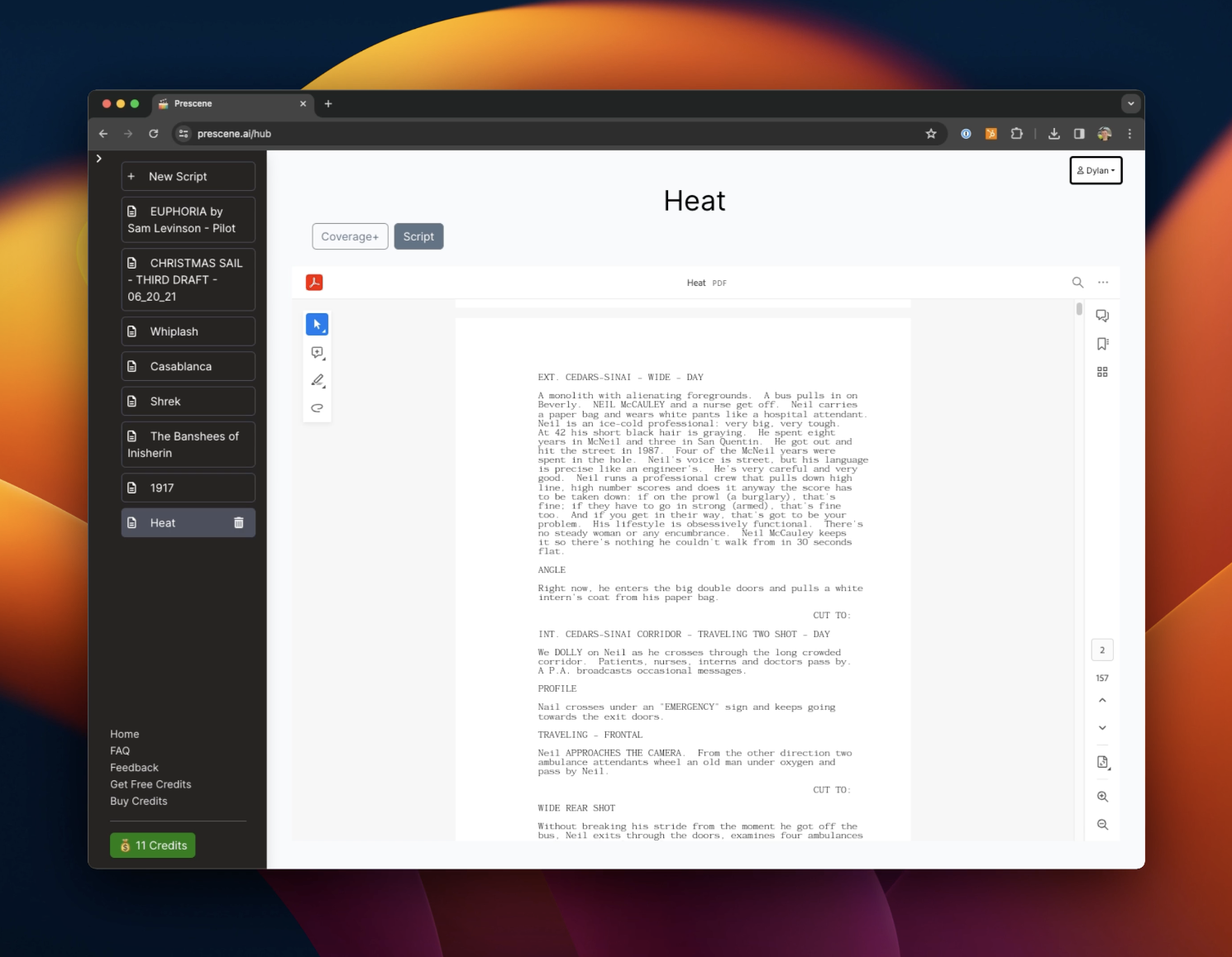This screenshot has width=1232, height=957.
Task: Open the PDF viewer more options menu
Action: 1103,283
